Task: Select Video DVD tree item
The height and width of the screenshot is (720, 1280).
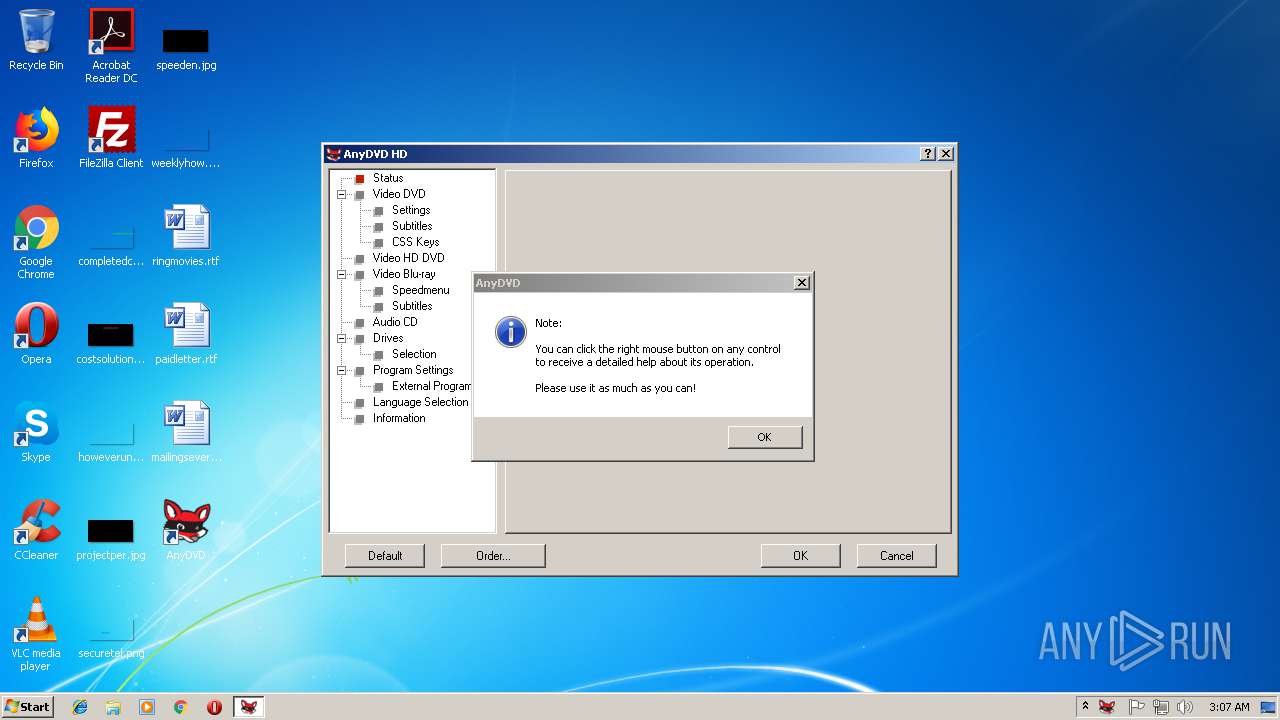Action: tap(399, 194)
